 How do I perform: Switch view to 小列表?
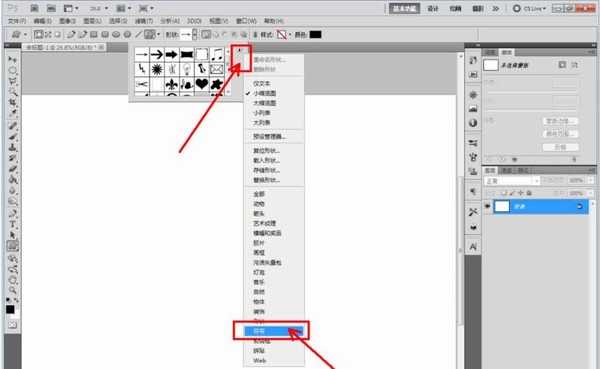click(262, 113)
